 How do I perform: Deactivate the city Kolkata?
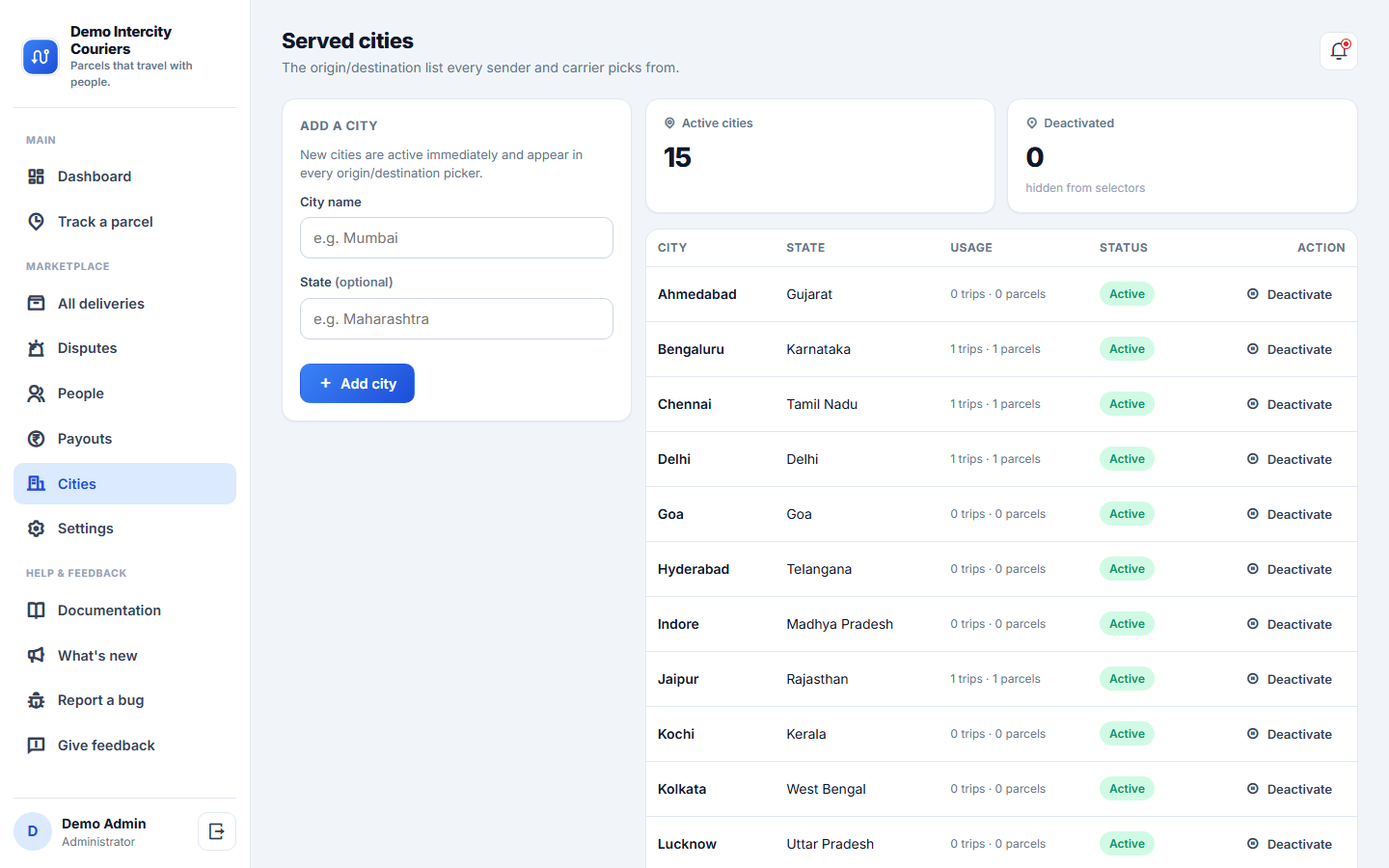click(1290, 789)
